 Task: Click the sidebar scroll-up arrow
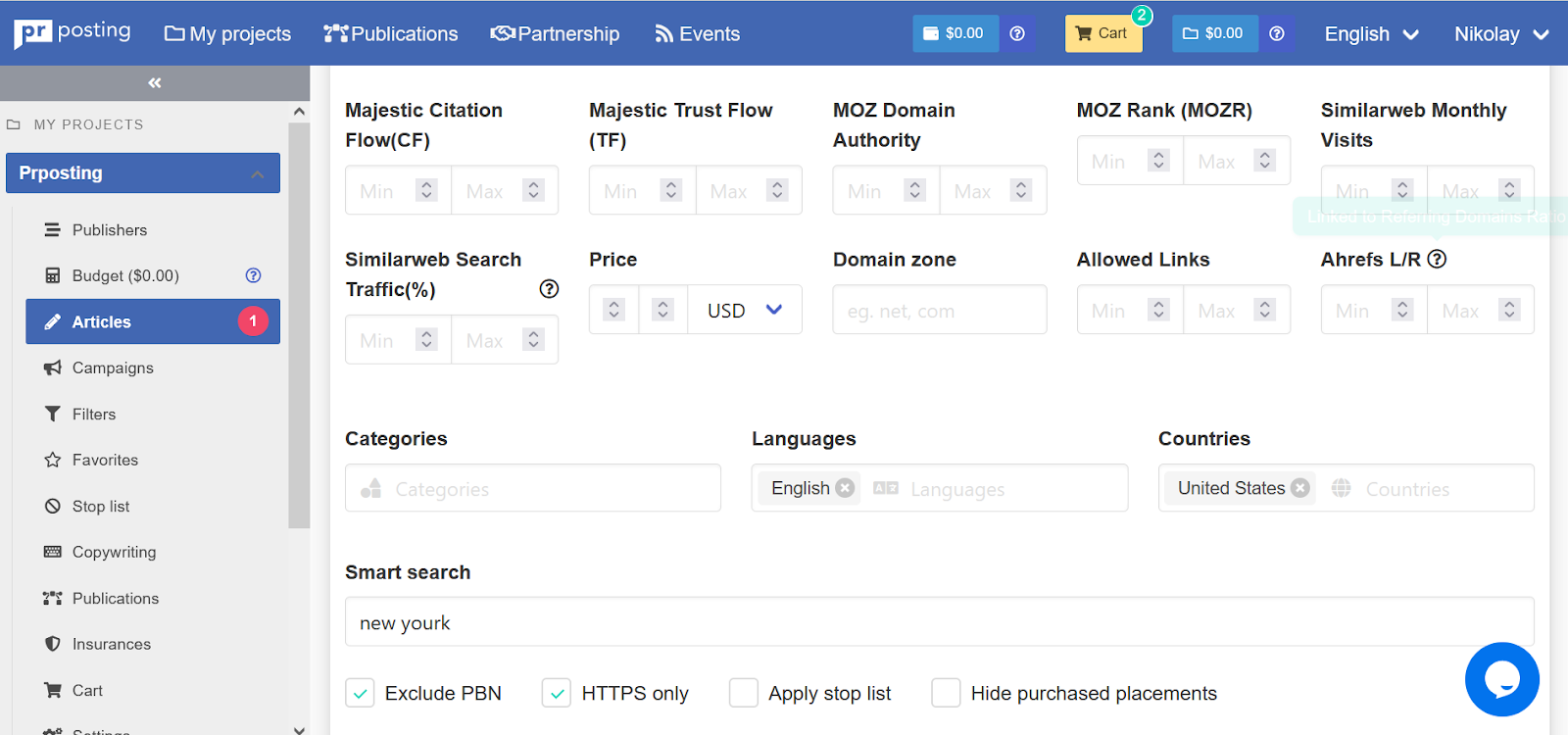tap(299, 111)
